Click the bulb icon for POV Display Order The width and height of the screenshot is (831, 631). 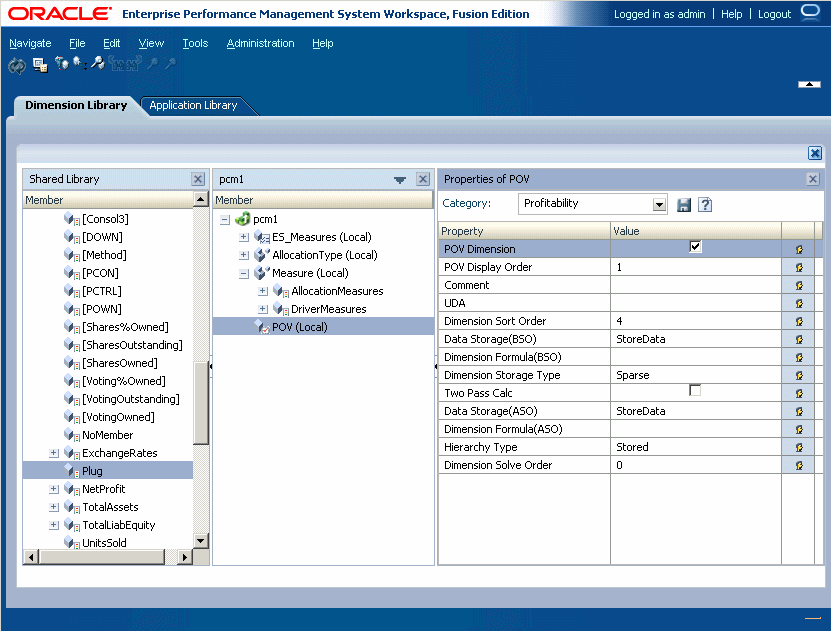click(x=799, y=268)
